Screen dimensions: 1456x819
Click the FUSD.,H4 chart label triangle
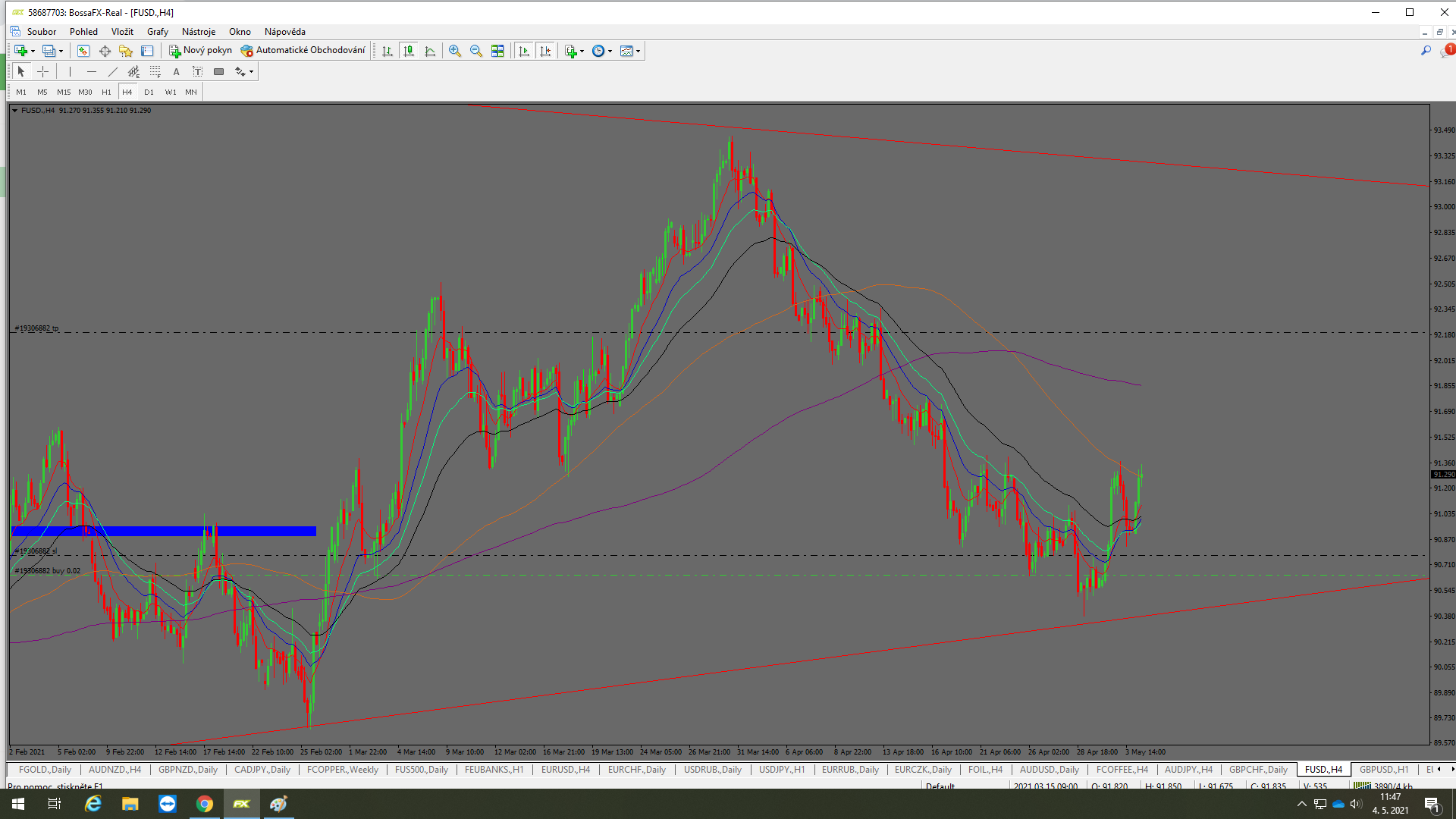pos(14,110)
